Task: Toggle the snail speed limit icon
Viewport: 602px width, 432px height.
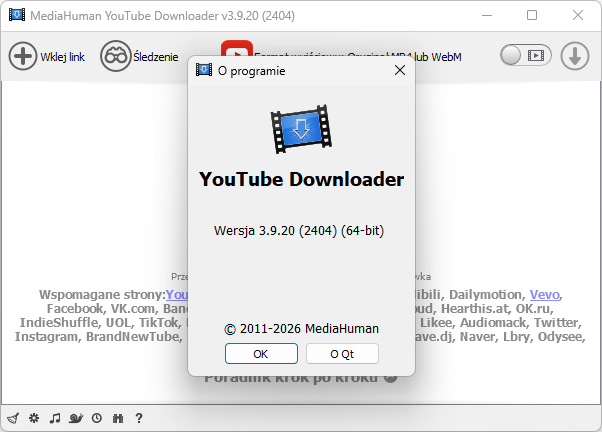Action: (76, 418)
